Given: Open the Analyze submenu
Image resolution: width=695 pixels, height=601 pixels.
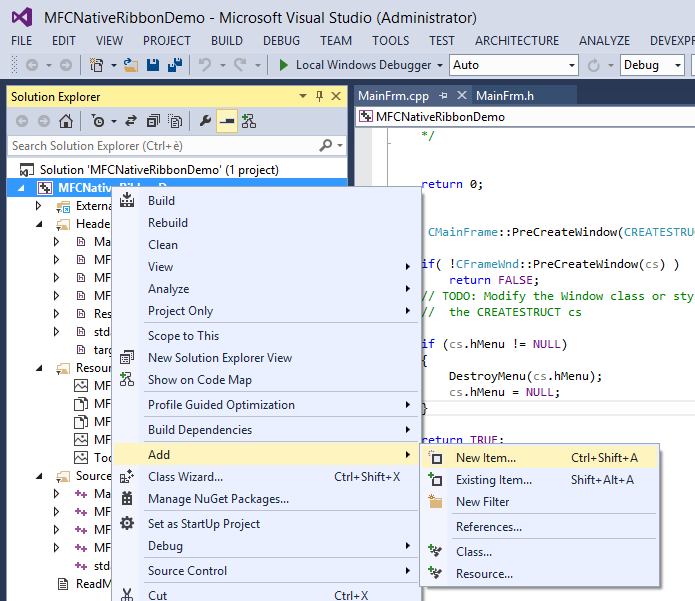Looking at the screenshot, I should pyautogui.click(x=266, y=289).
